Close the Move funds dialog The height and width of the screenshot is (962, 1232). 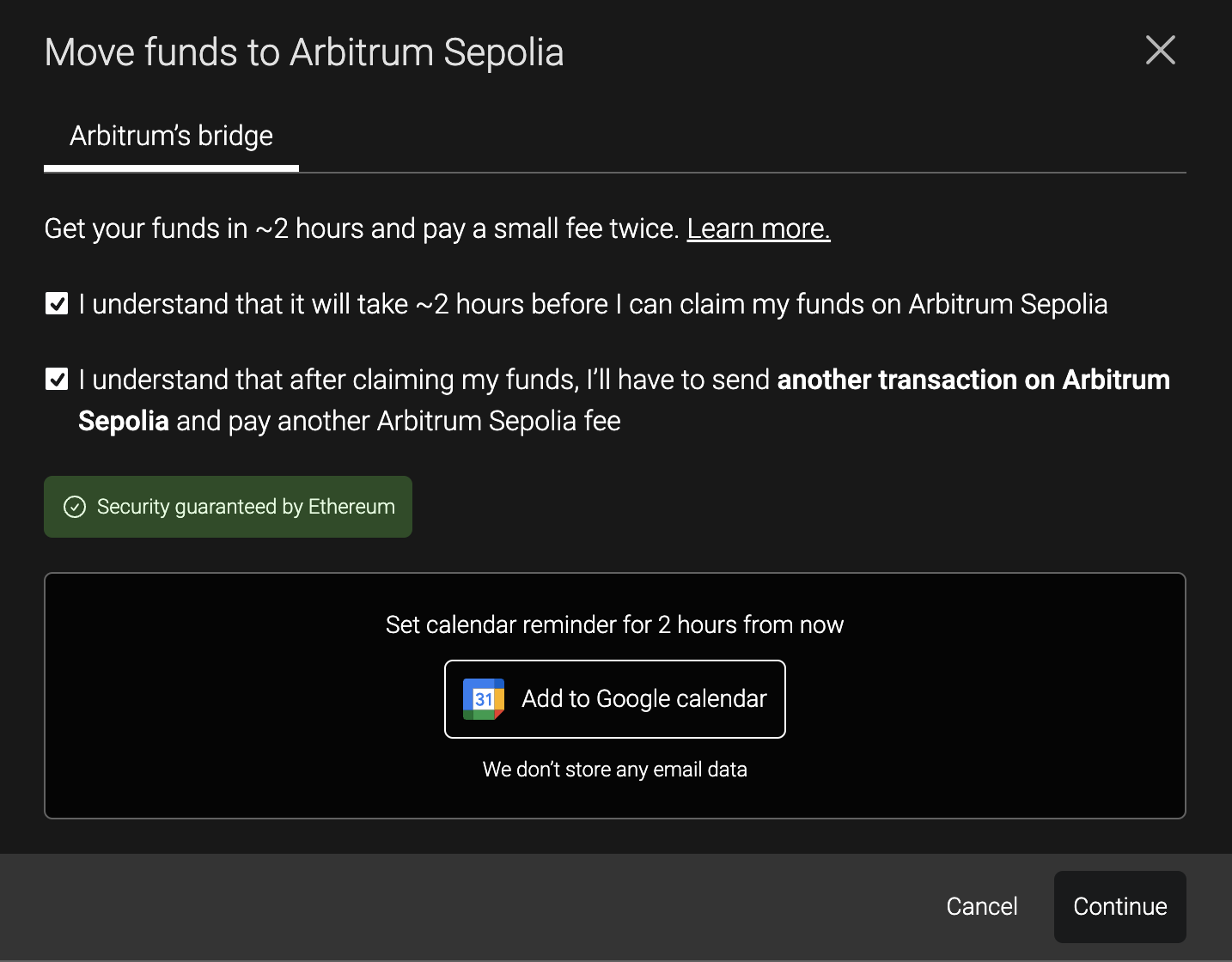pyautogui.click(x=1160, y=51)
